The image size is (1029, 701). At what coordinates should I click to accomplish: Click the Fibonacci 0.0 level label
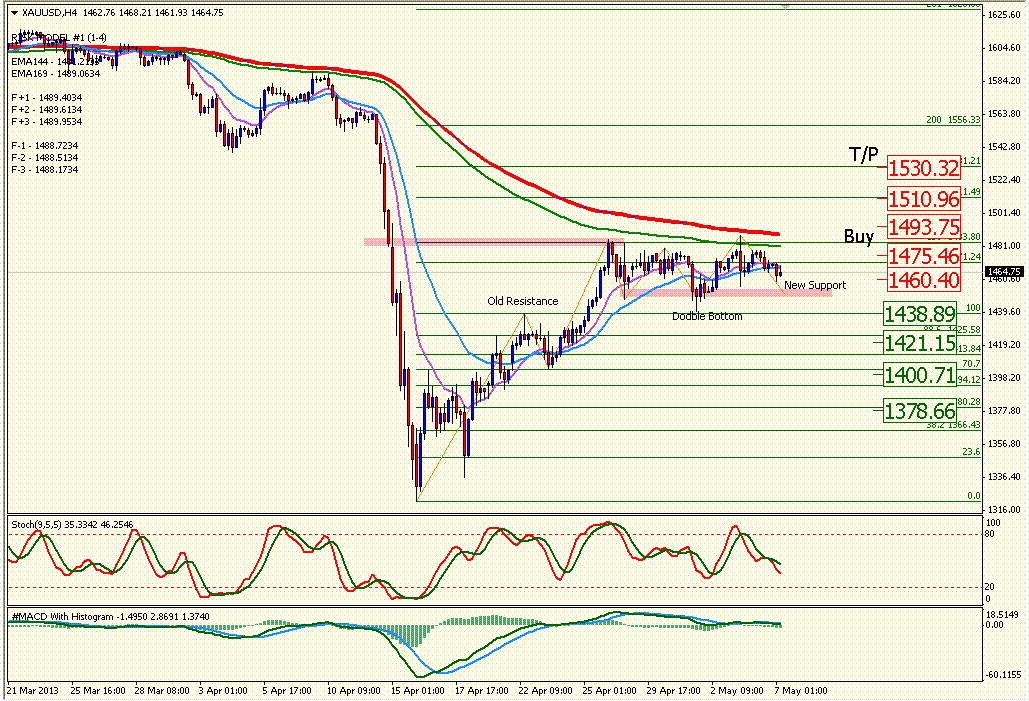(x=974, y=496)
